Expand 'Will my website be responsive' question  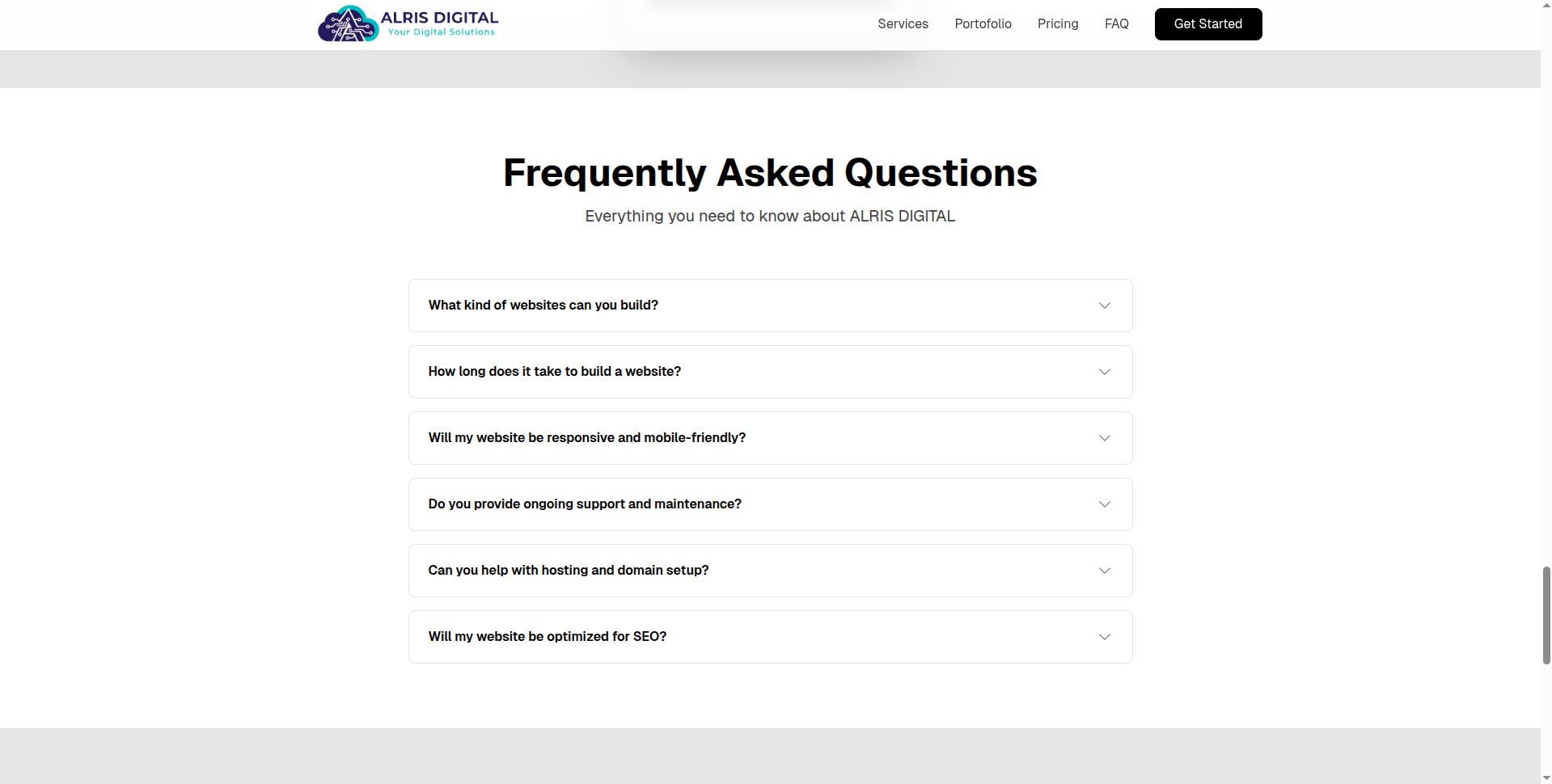click(x=587, y=438)
